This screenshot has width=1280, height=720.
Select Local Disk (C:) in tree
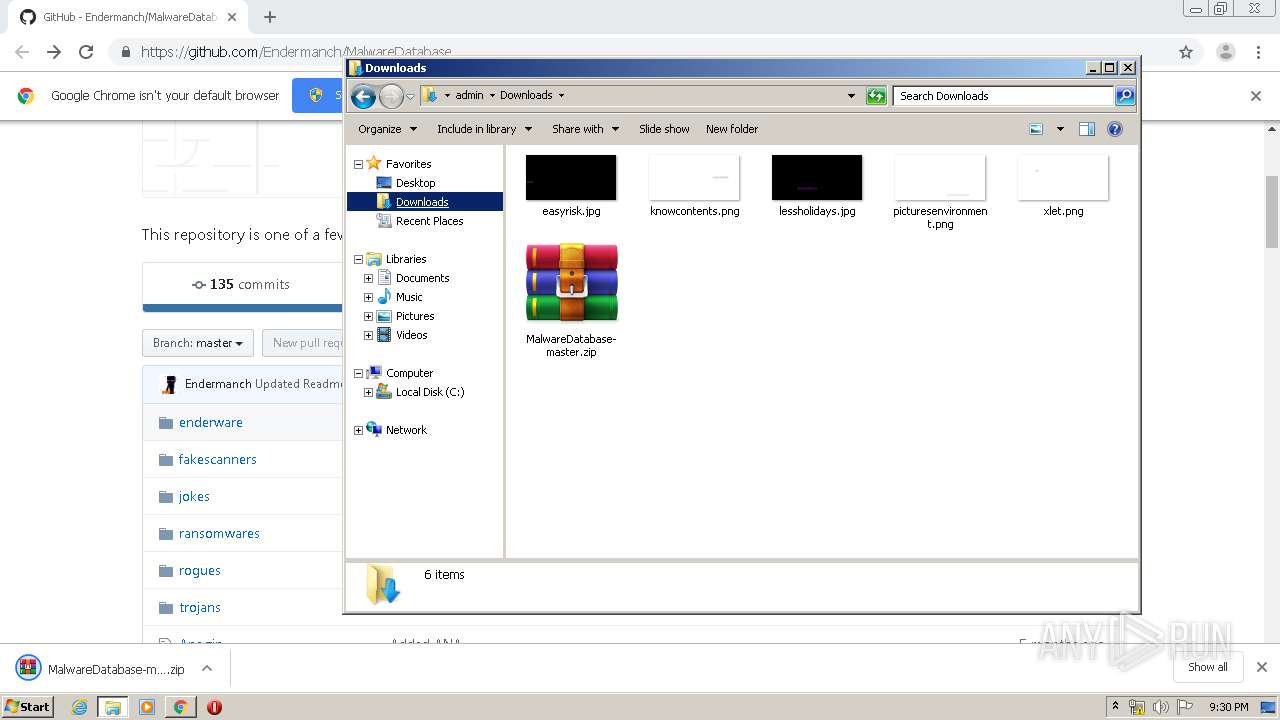pos(429,392)
